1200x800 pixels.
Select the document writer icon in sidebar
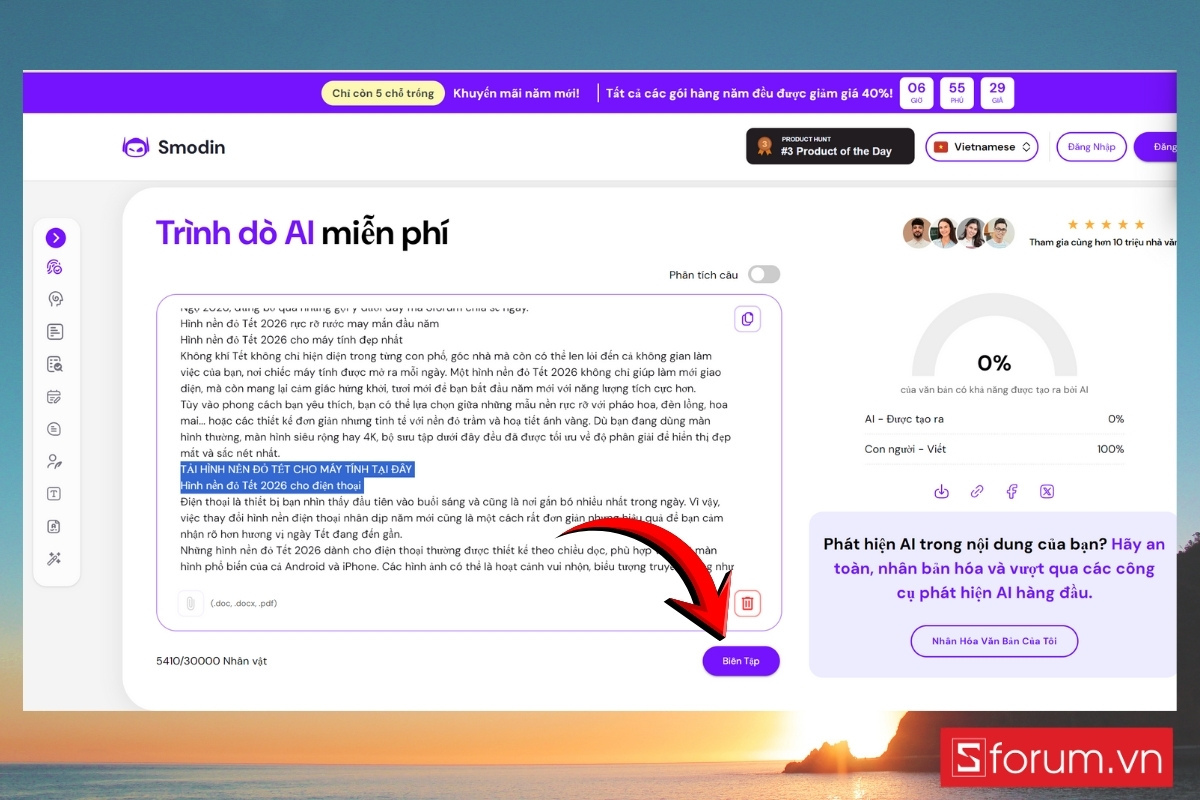coord(56,331)
